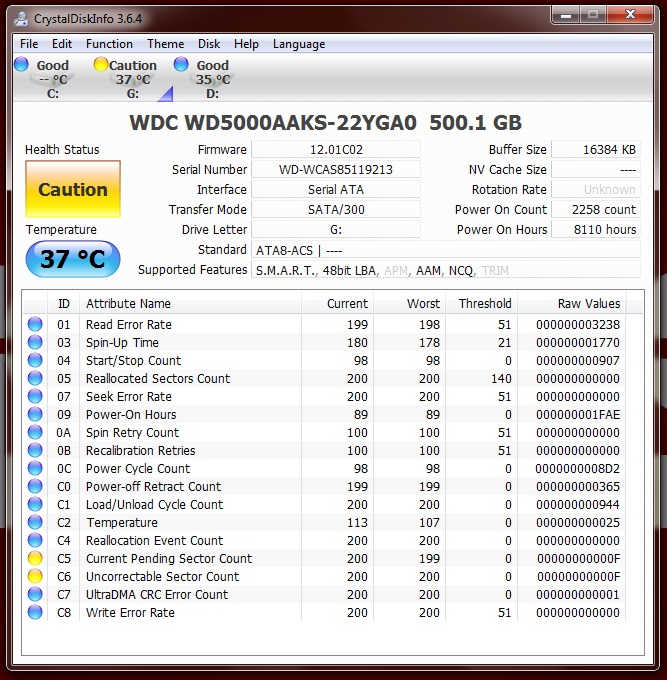Click the Raw Values column header
The image size is (667, 680).
572,303
